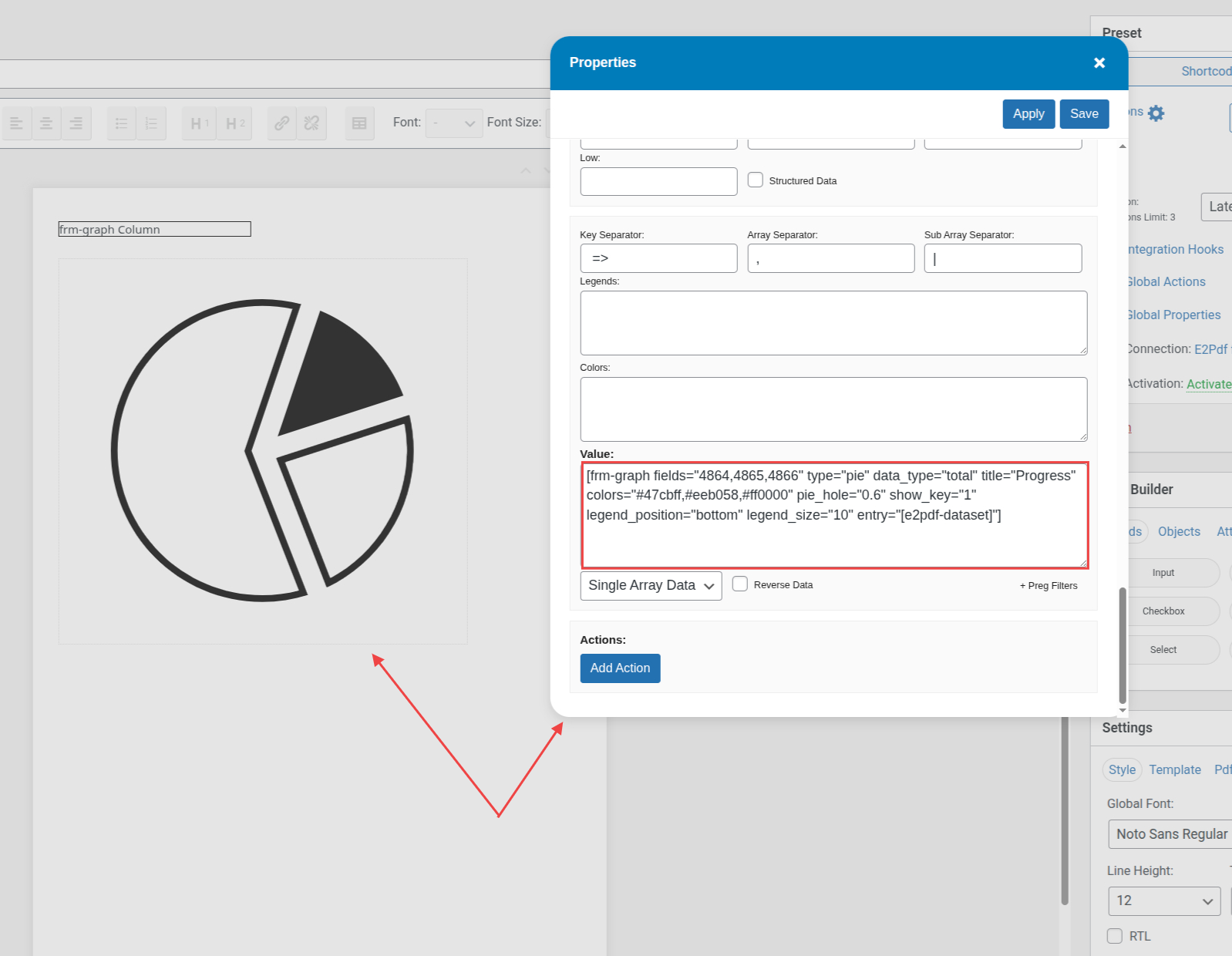The width and height of the screenshot is (1232, 956).
Task: Click the unlink icon in toolbar
Action: point(311,123)
